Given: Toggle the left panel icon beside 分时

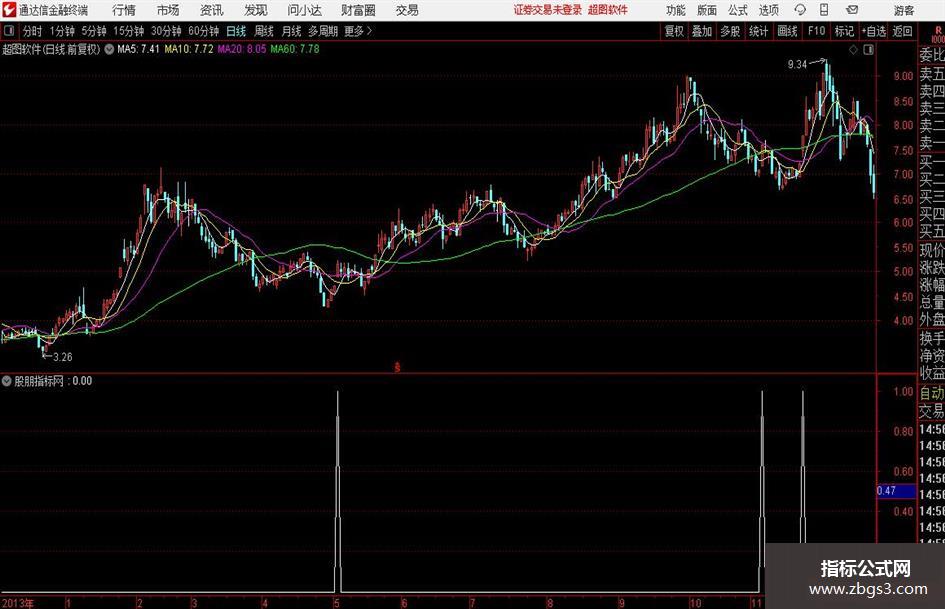Looking at the screenshot, I should click(x=8, y=31).
